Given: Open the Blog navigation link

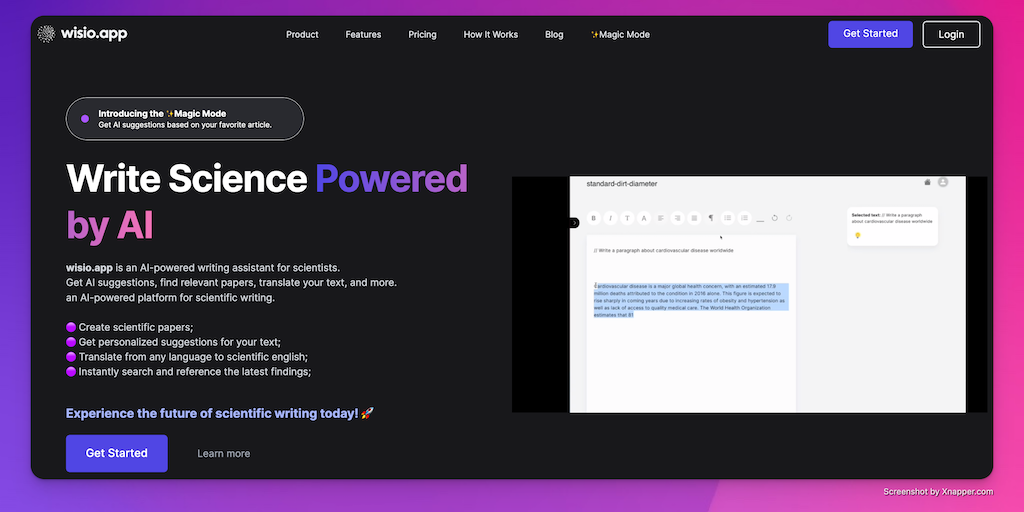Looking at the screenshot, I should (554, 35).
